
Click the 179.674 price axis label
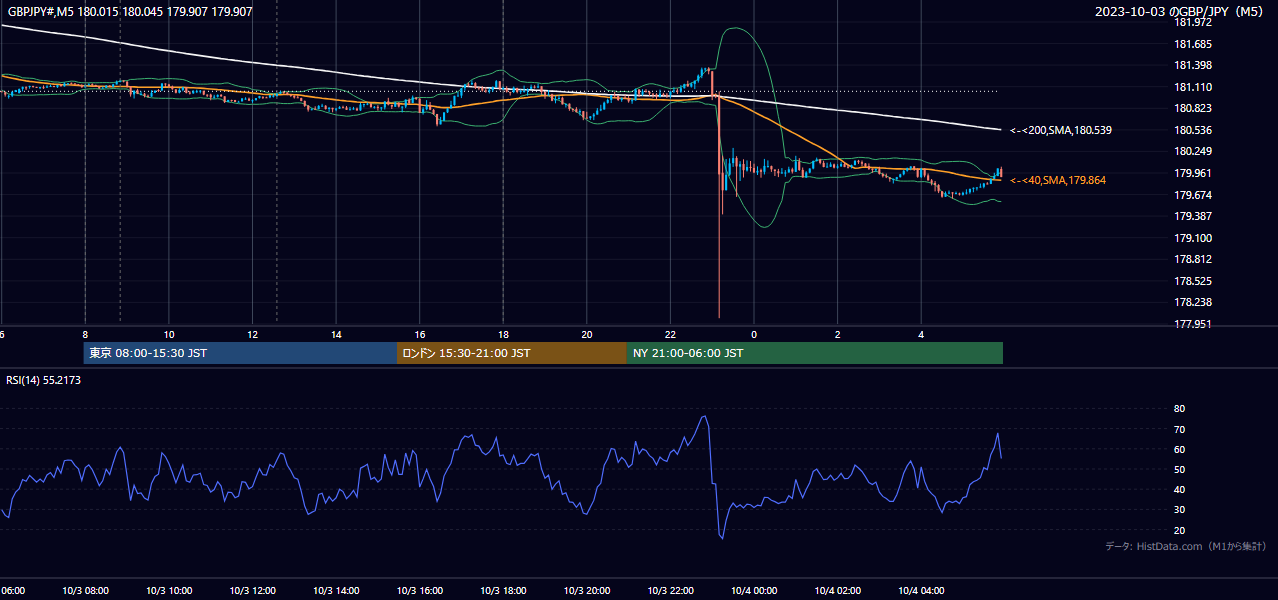1192,195
